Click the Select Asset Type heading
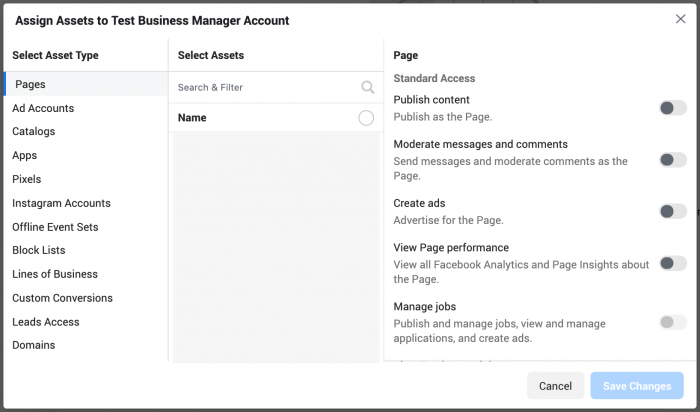This screenshot has width=700, height=412. (55, 55)
